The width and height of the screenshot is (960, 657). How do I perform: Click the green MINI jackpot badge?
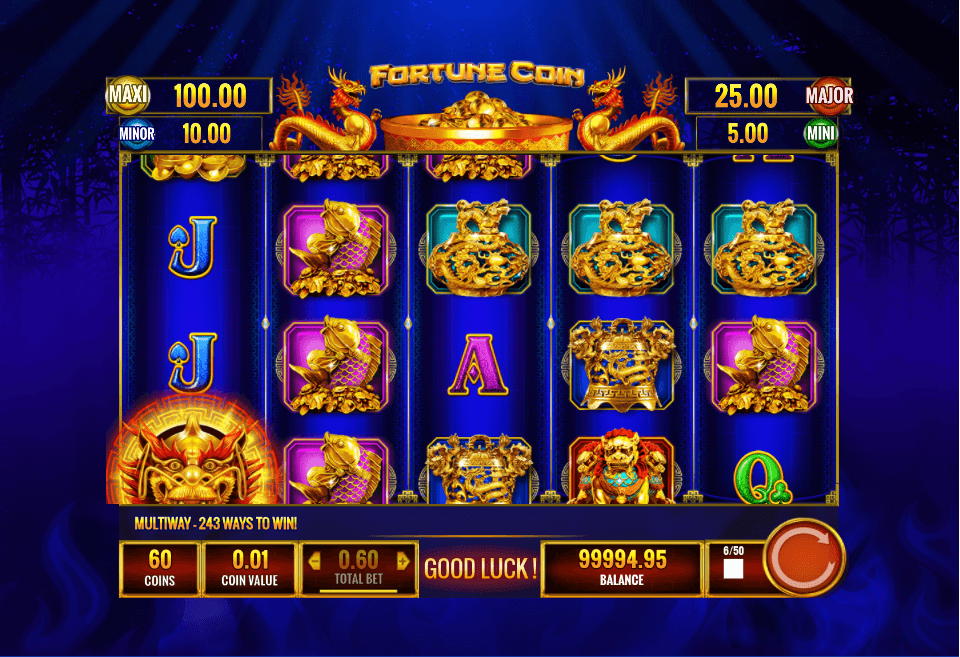820,133
